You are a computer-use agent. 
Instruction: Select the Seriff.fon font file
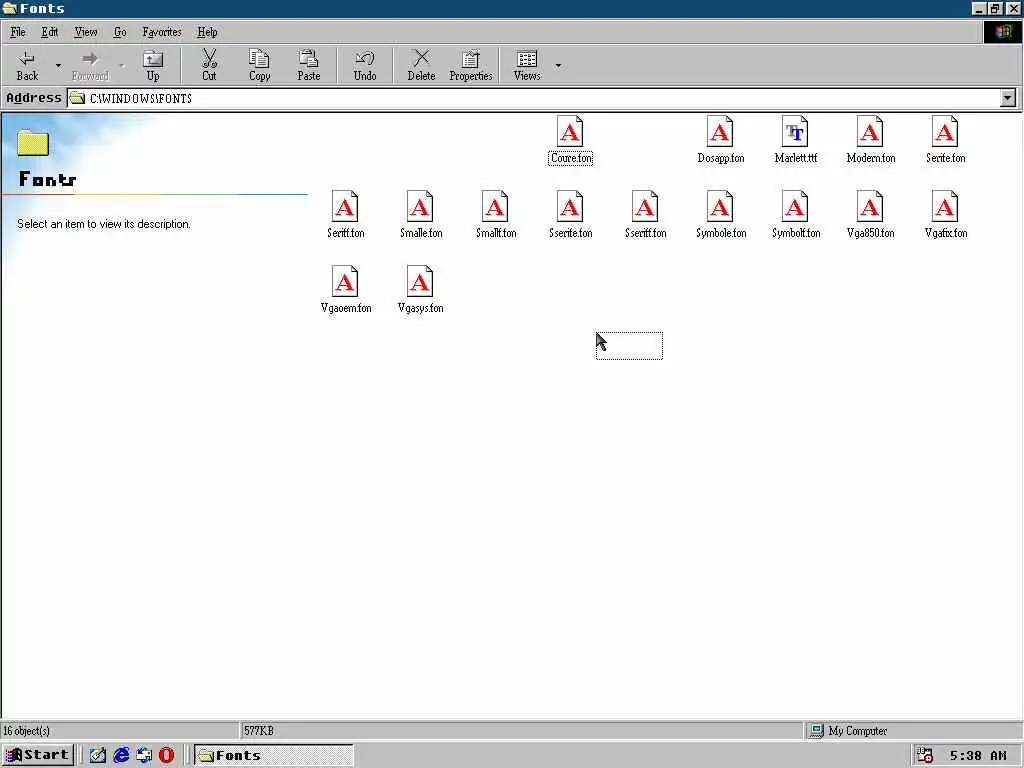(x=345, y=215)
